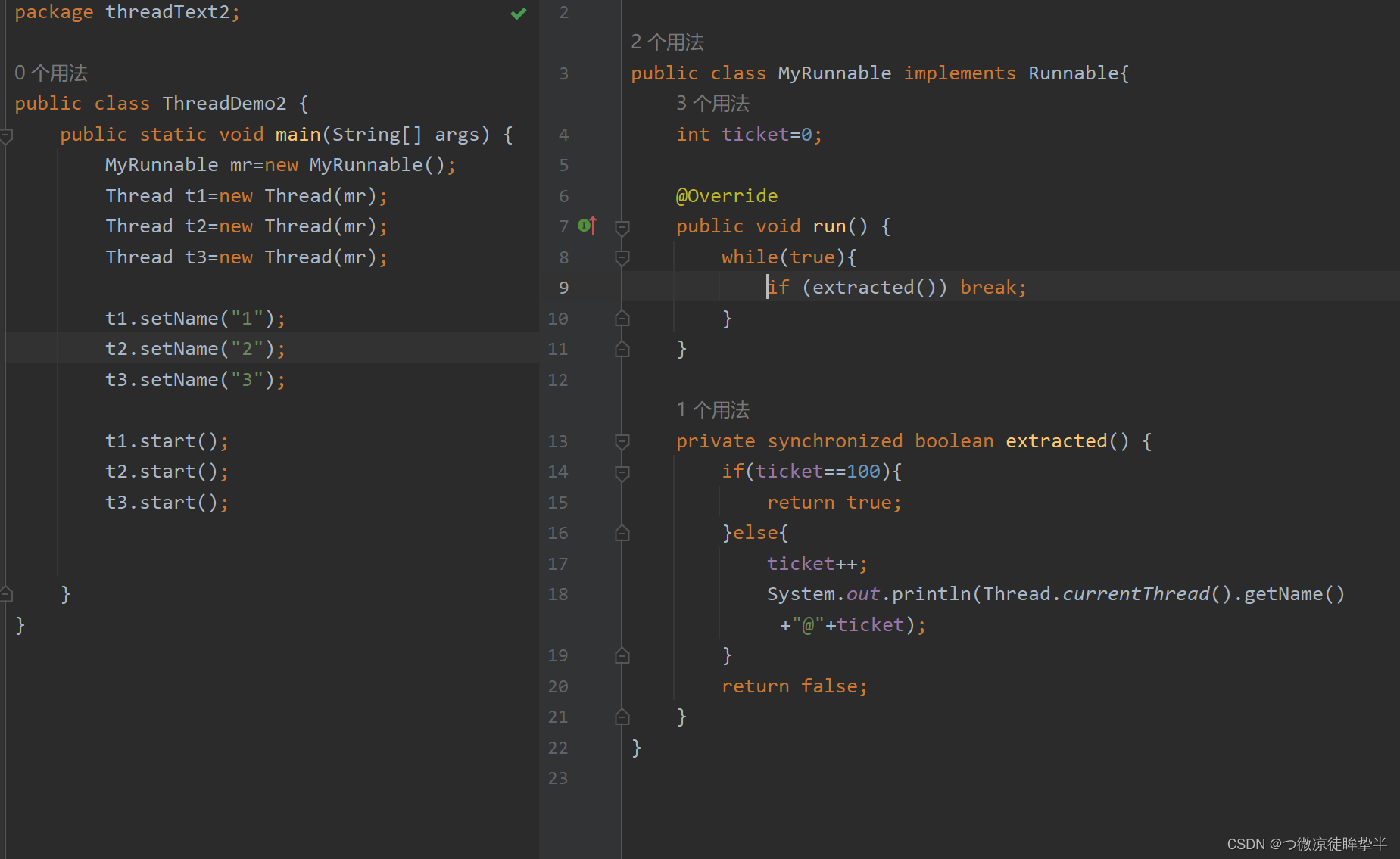Click fold end marker on line 10
1400x859 pixels.
click(x=622, y=318)
